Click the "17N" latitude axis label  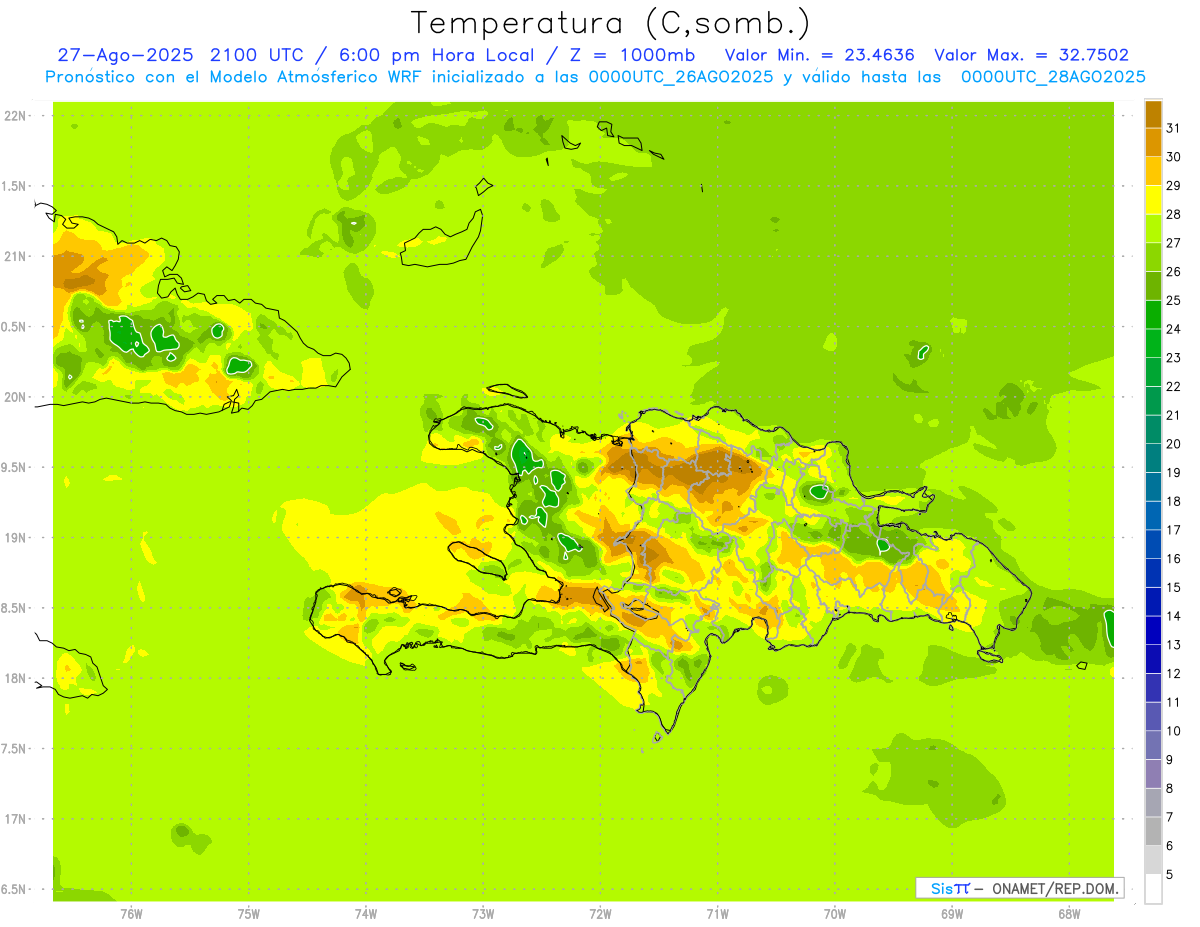(x=16, y=819)
